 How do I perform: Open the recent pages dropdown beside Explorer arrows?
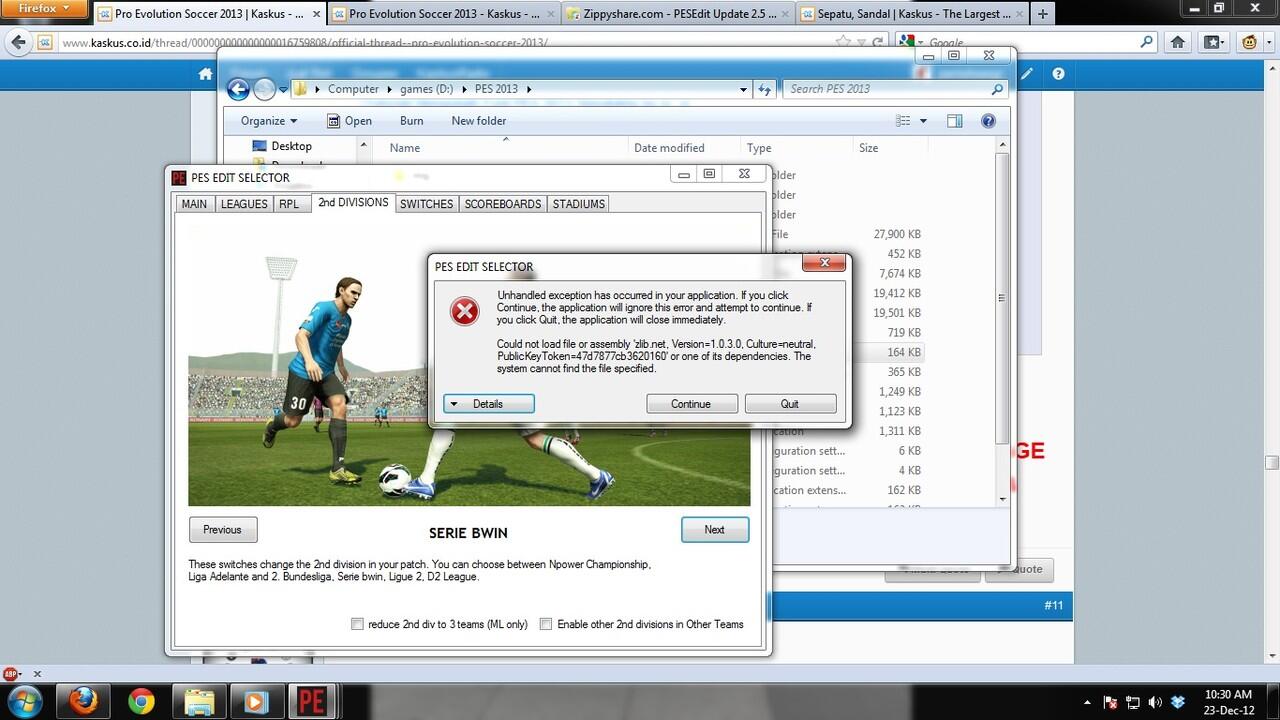tap(283, 89)
